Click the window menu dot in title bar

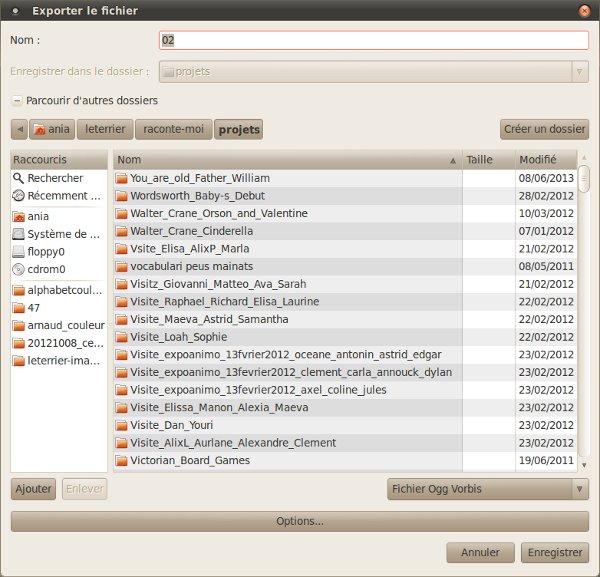(15, 11)
